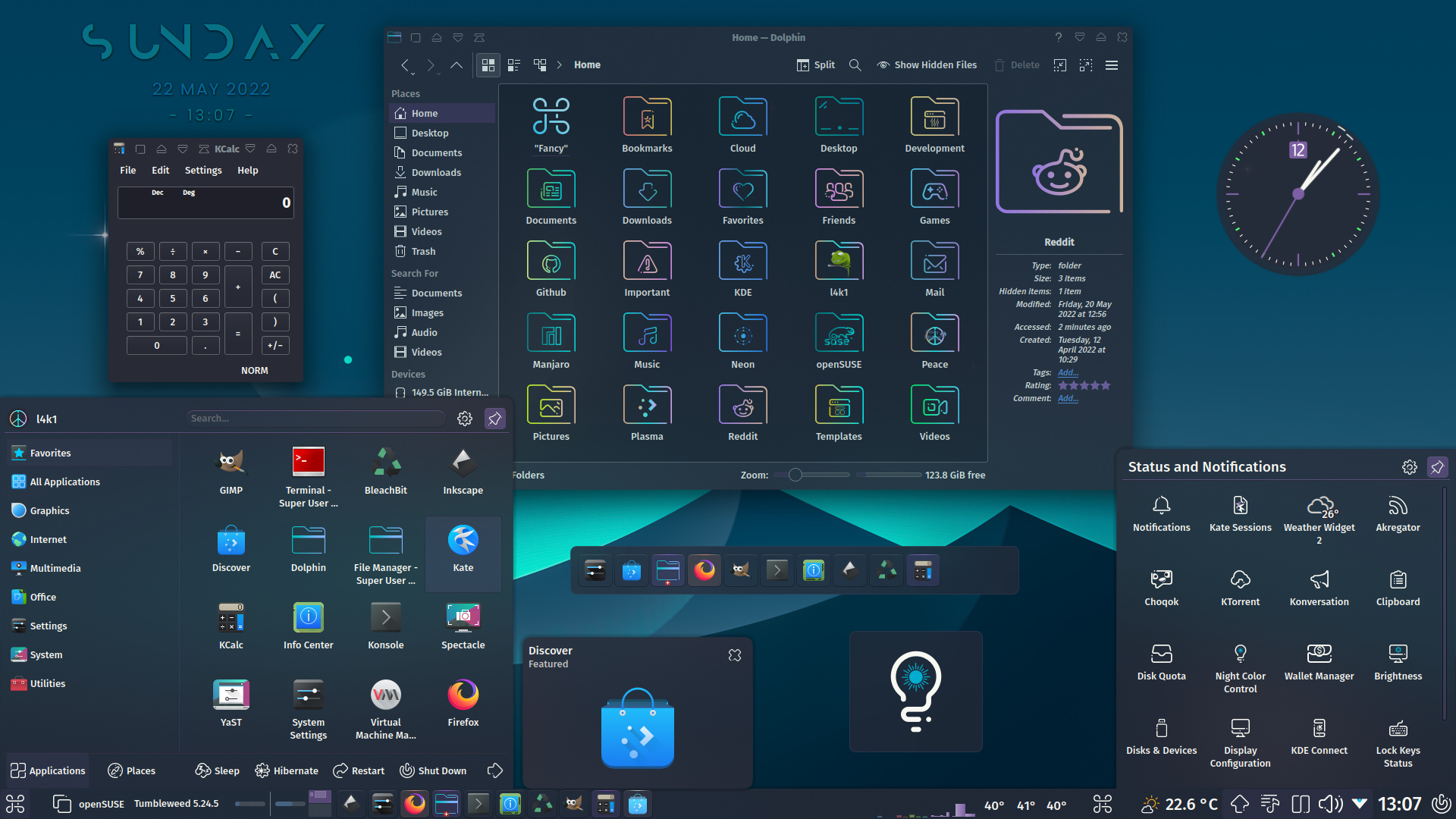The width and height of the screenshot is (1456, 819).
Task: Switch Dolphin to details tree view
Action: click(x=540, y=65)
